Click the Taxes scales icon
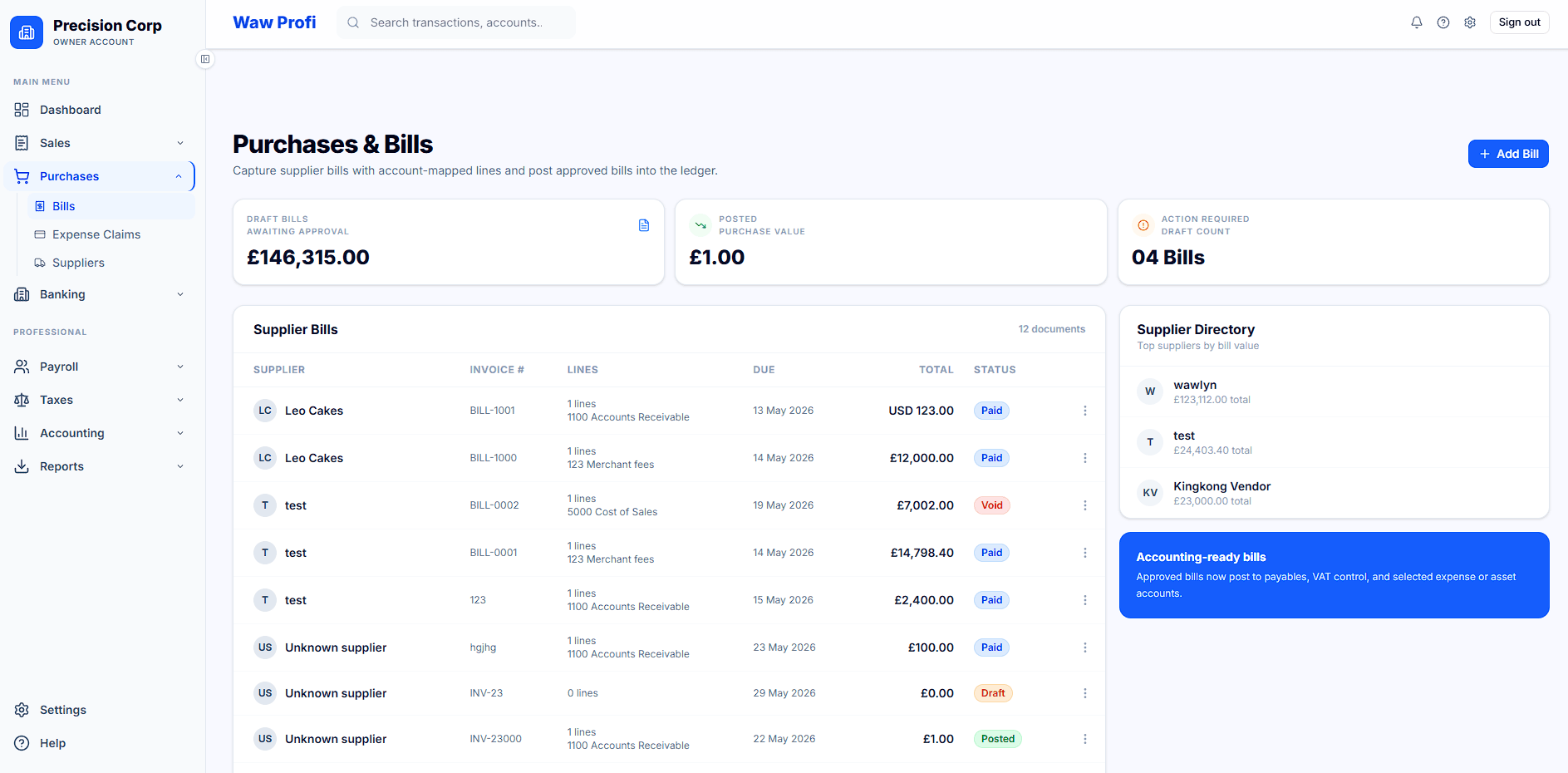This screenshot has width=1568, height=773. coord(22,400)
